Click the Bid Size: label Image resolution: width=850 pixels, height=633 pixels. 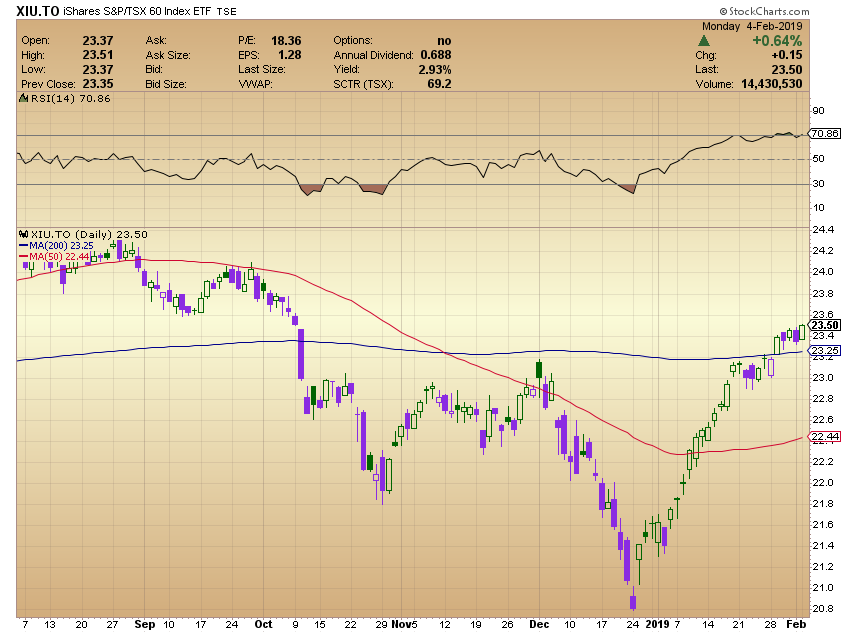coord(165,84)
